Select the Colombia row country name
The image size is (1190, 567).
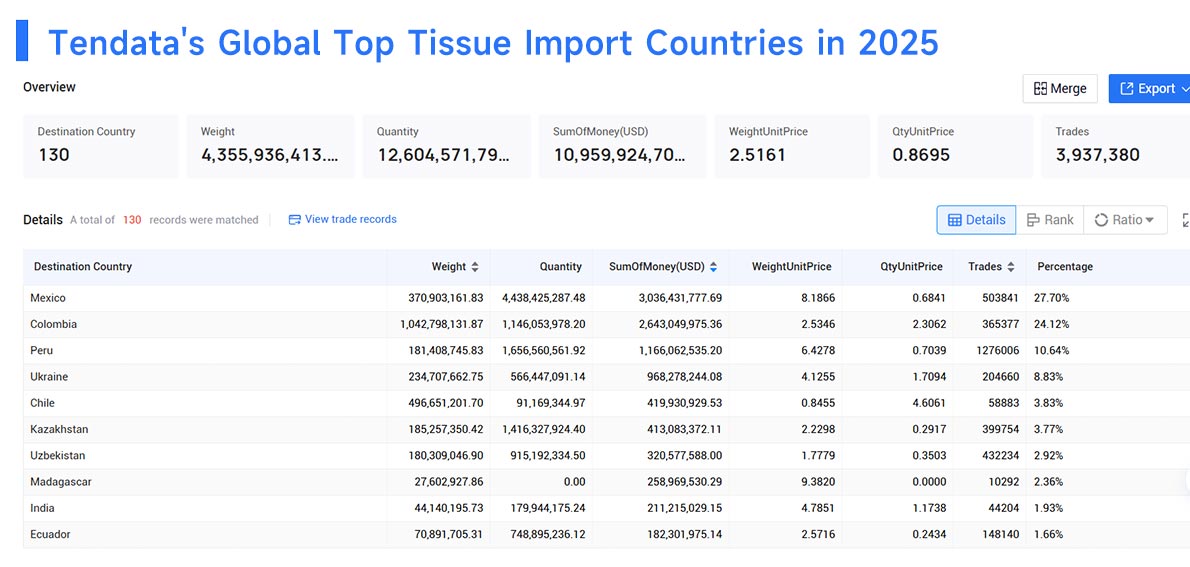(x=53, y=324)
